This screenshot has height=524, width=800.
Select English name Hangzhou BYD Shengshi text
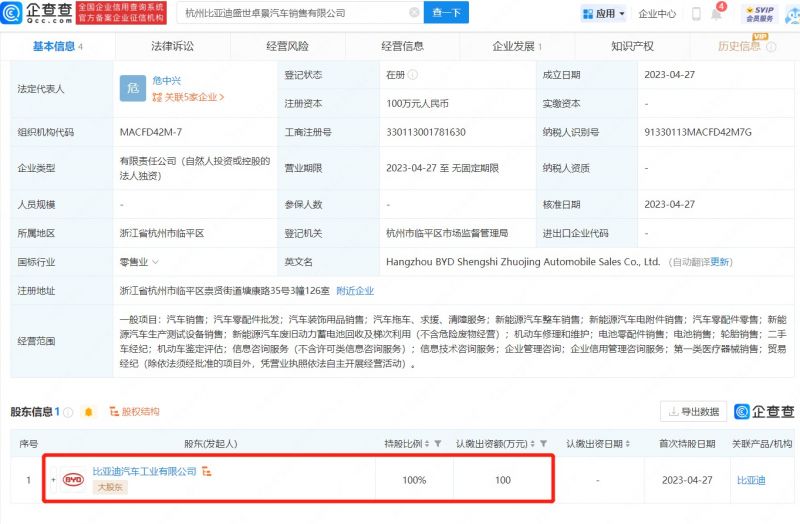pos(523,262)
